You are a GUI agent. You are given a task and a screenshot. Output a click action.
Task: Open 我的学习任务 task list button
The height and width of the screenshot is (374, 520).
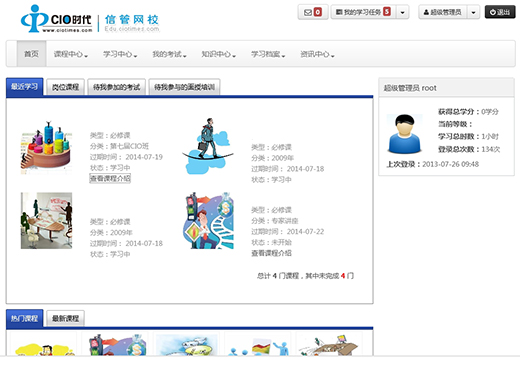[363, 12]
